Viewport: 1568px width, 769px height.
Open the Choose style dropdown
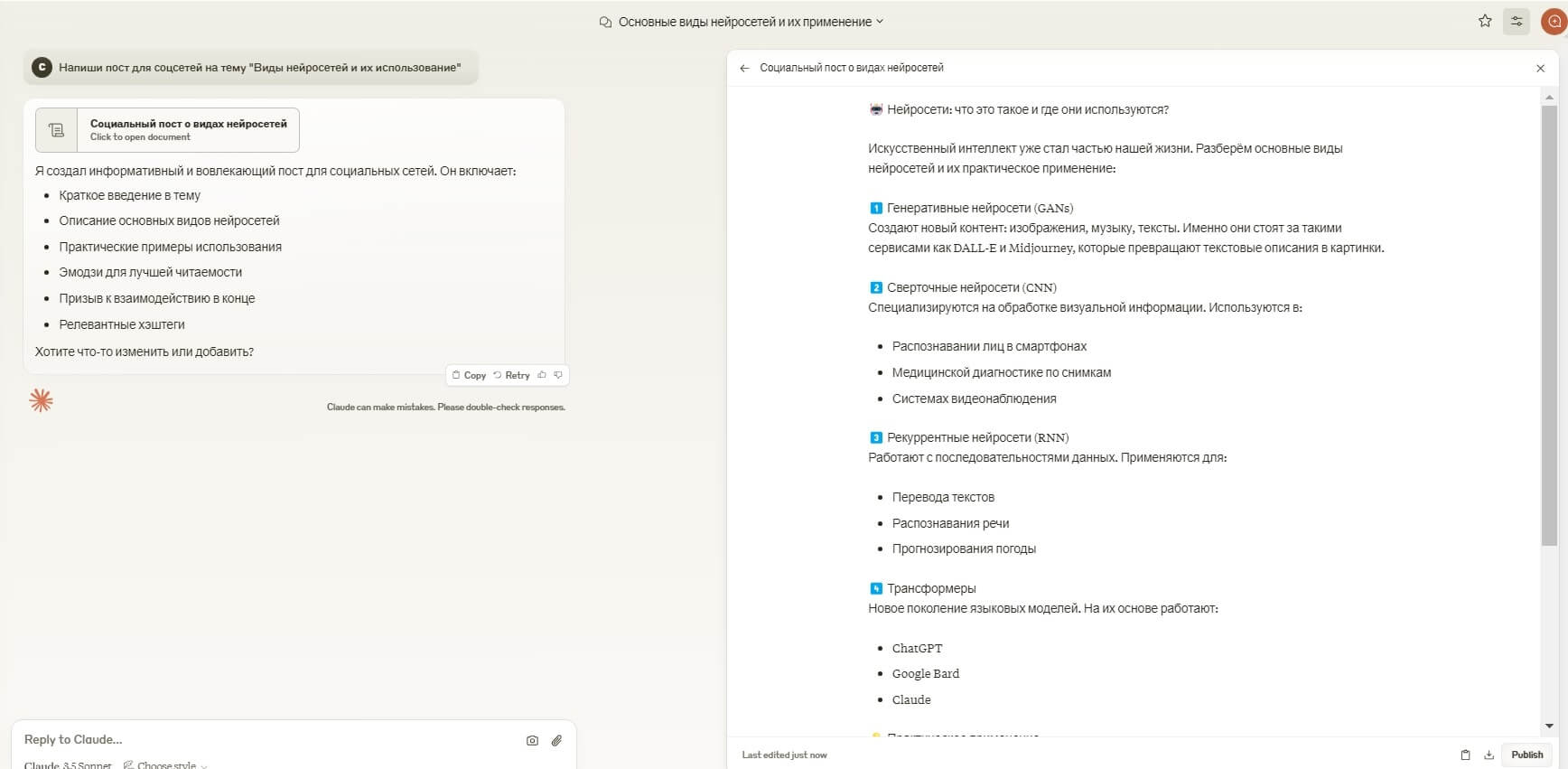(x=165, y=764)
